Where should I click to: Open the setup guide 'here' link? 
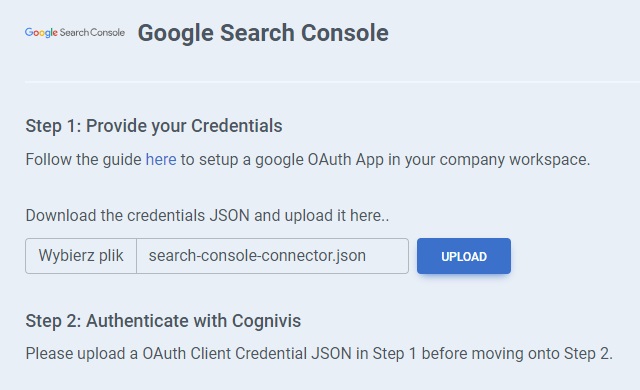[x=161, y=160]
